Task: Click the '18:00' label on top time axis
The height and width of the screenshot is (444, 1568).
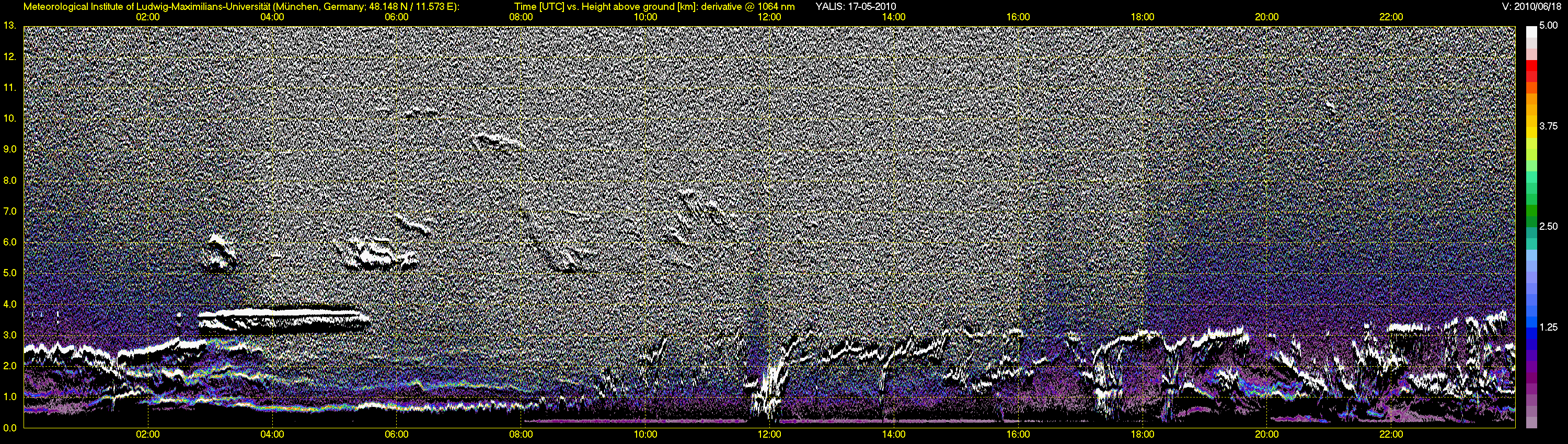Action: 1143,17
